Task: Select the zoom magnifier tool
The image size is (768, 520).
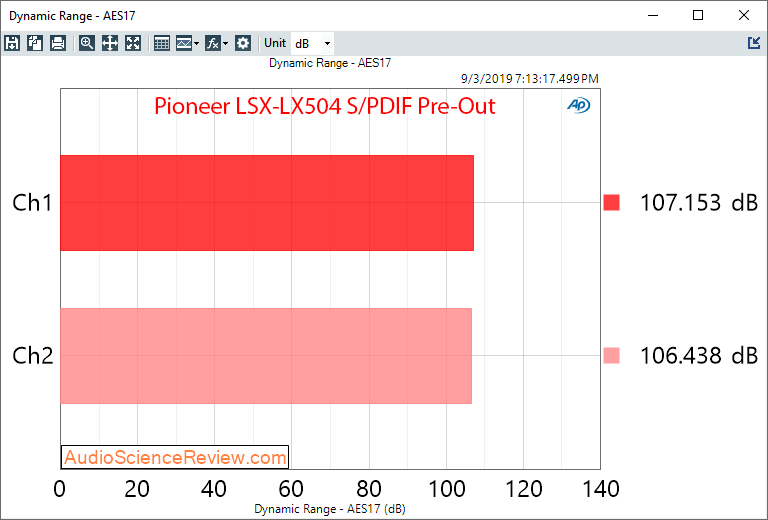Action: (x=87, y=43)
